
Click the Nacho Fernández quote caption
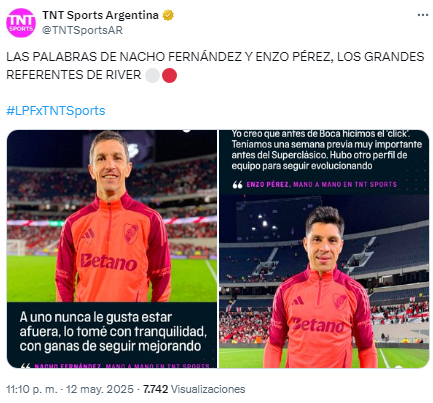click(x=113, y=332)
